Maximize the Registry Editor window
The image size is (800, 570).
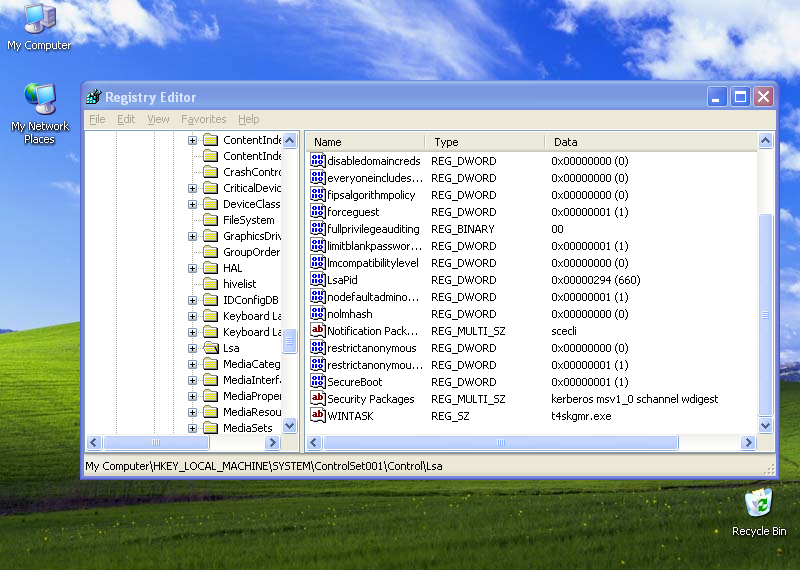740,96
